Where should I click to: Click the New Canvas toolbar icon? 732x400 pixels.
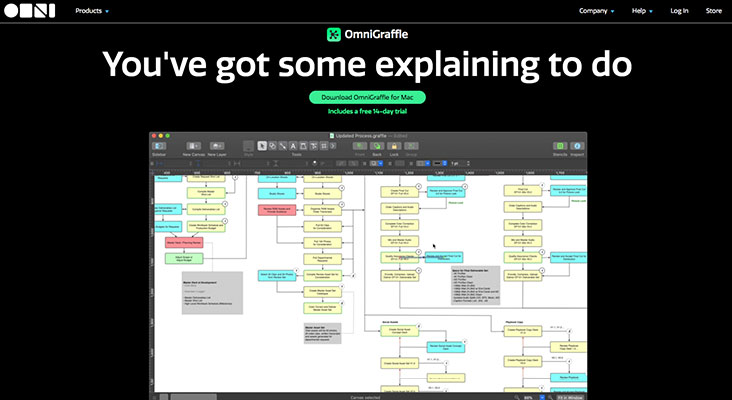pyautogui.click(x=194, y=146)
